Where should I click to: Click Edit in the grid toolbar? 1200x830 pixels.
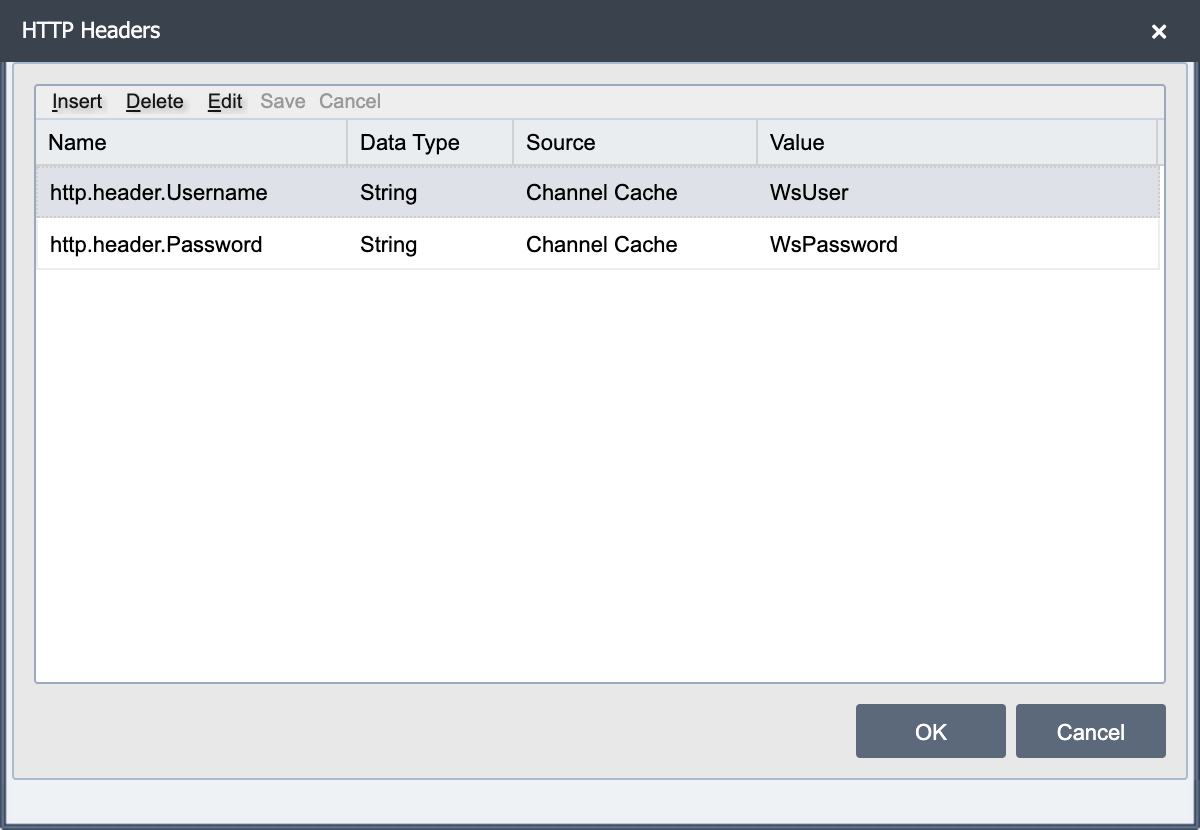225,101
